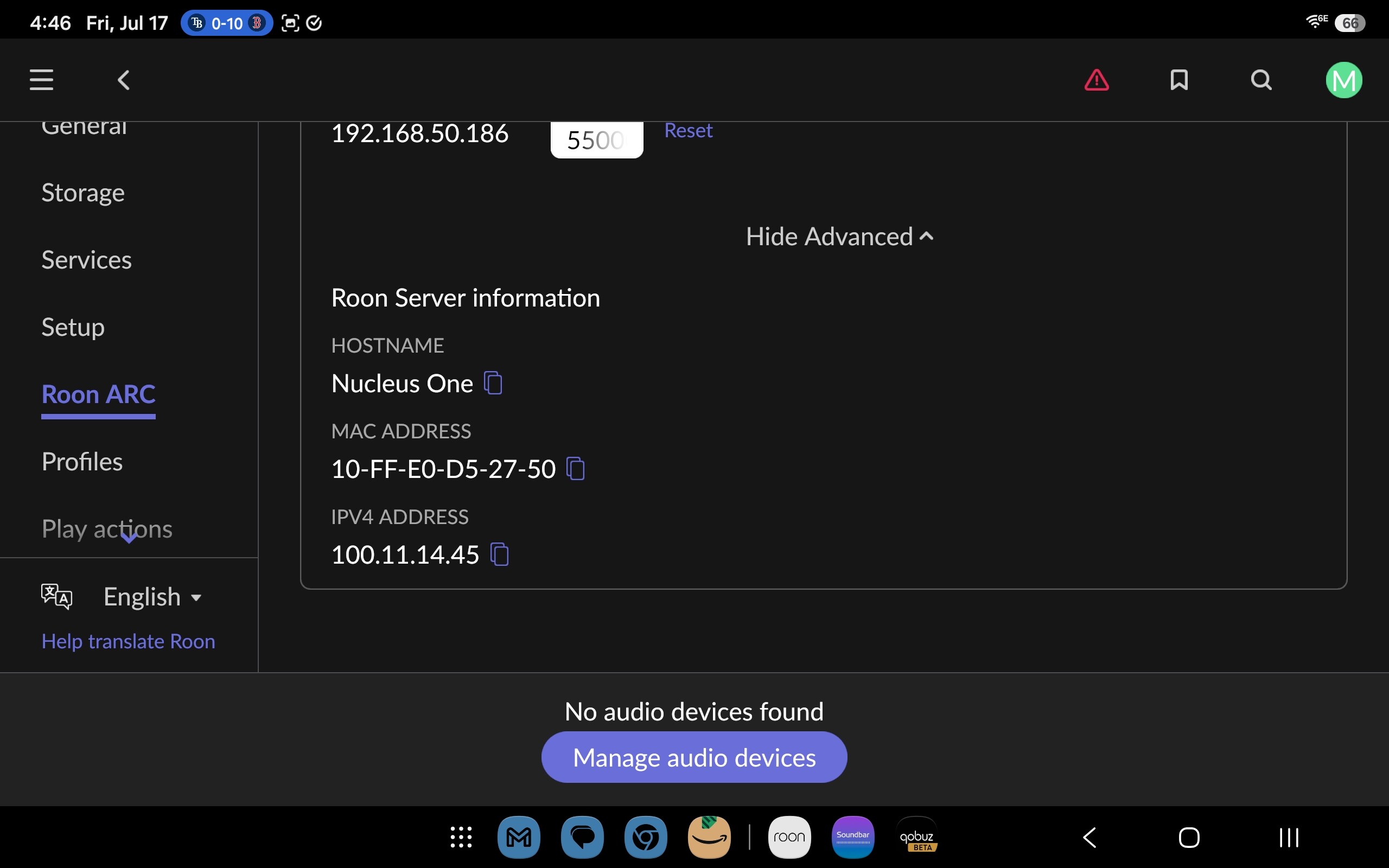Screen dimensions: 1389x868
Task: Open the Profiles settings tab
Action: [x=82, y=462]
